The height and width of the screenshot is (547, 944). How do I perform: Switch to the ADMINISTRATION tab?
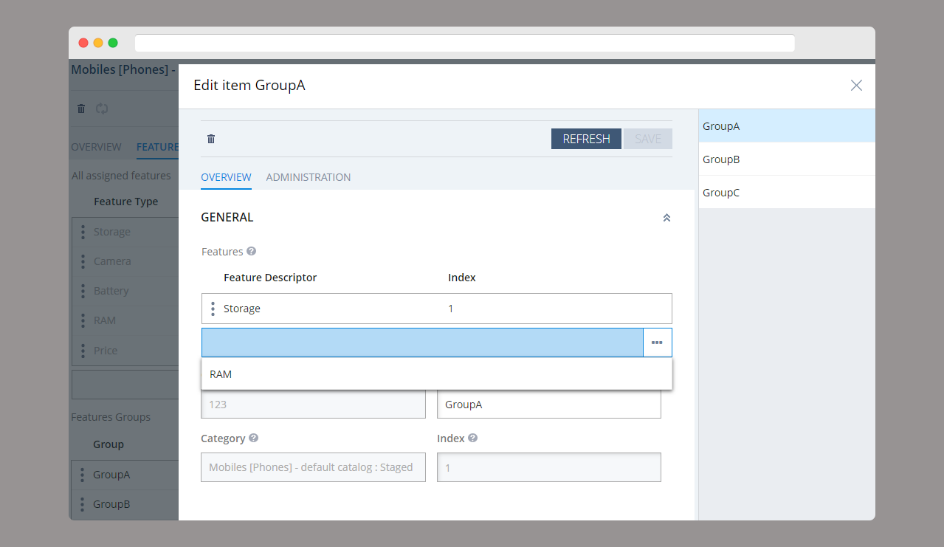308,178
